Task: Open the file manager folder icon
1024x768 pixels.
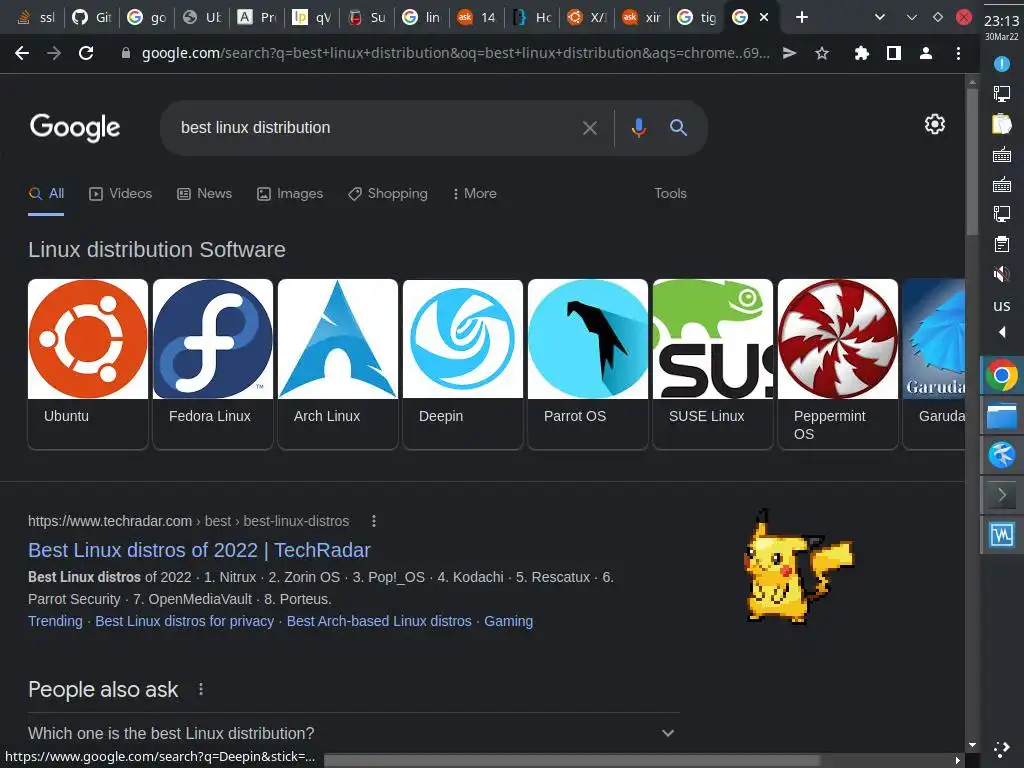Action: point(1001,417)
